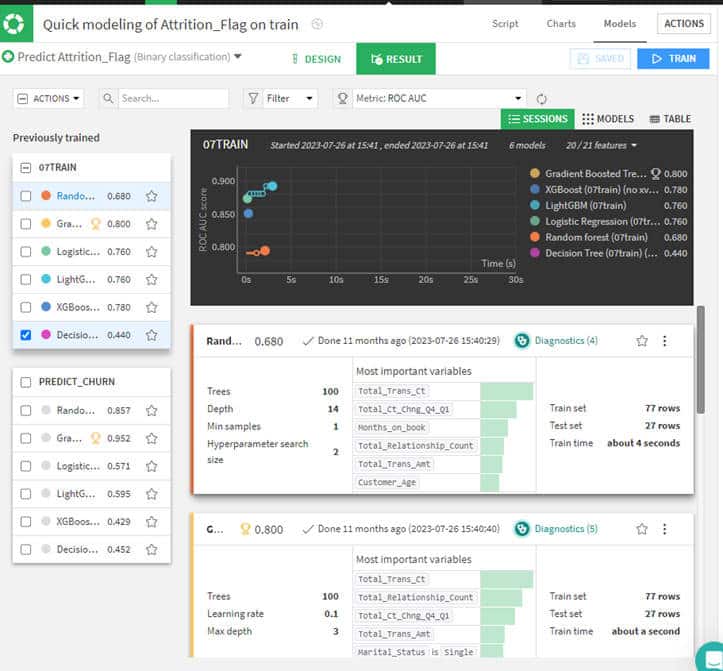Click the top-right ACTIONS button
723x671 pixels.
tap(684, 24)
